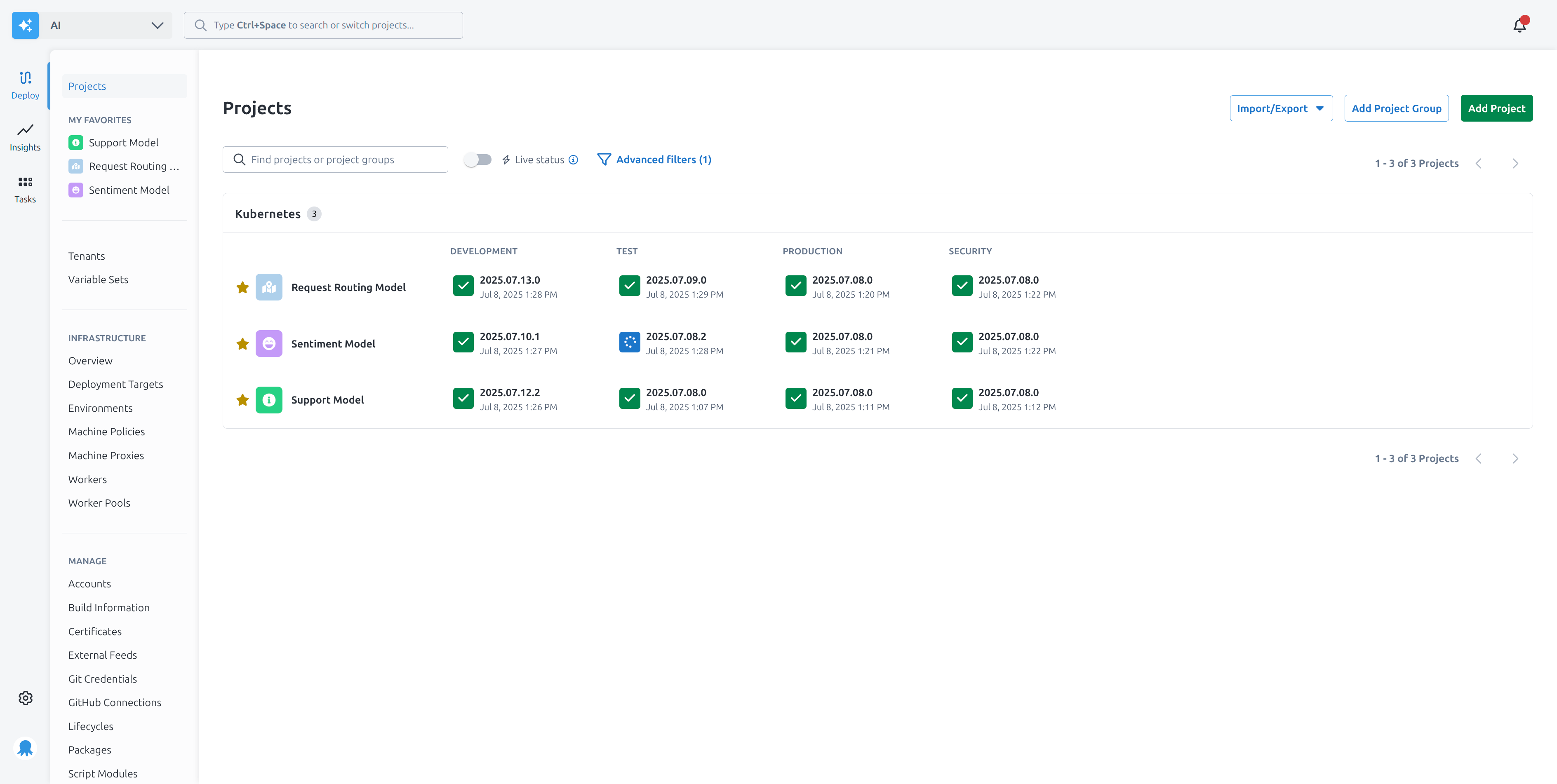
Task: Open the Deploy section icon
Action: tap(25, 78)
